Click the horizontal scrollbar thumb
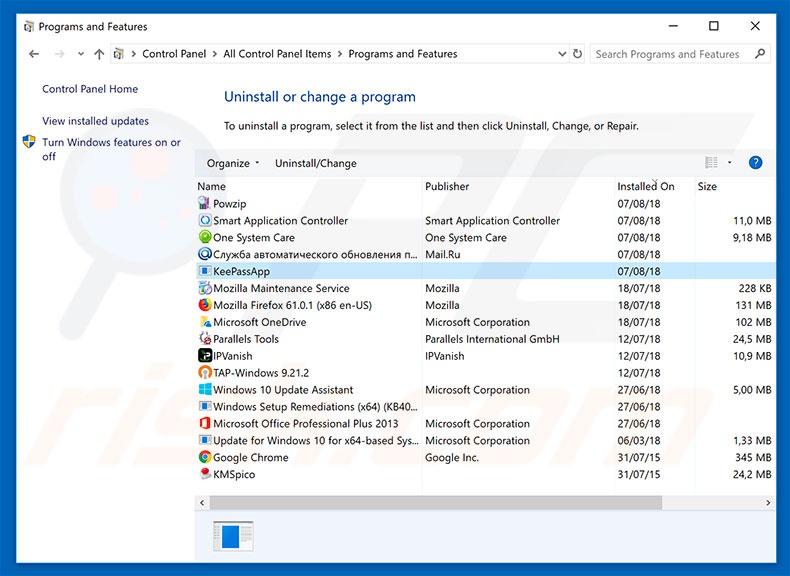790x576 pixels. [x=436, y=502]
